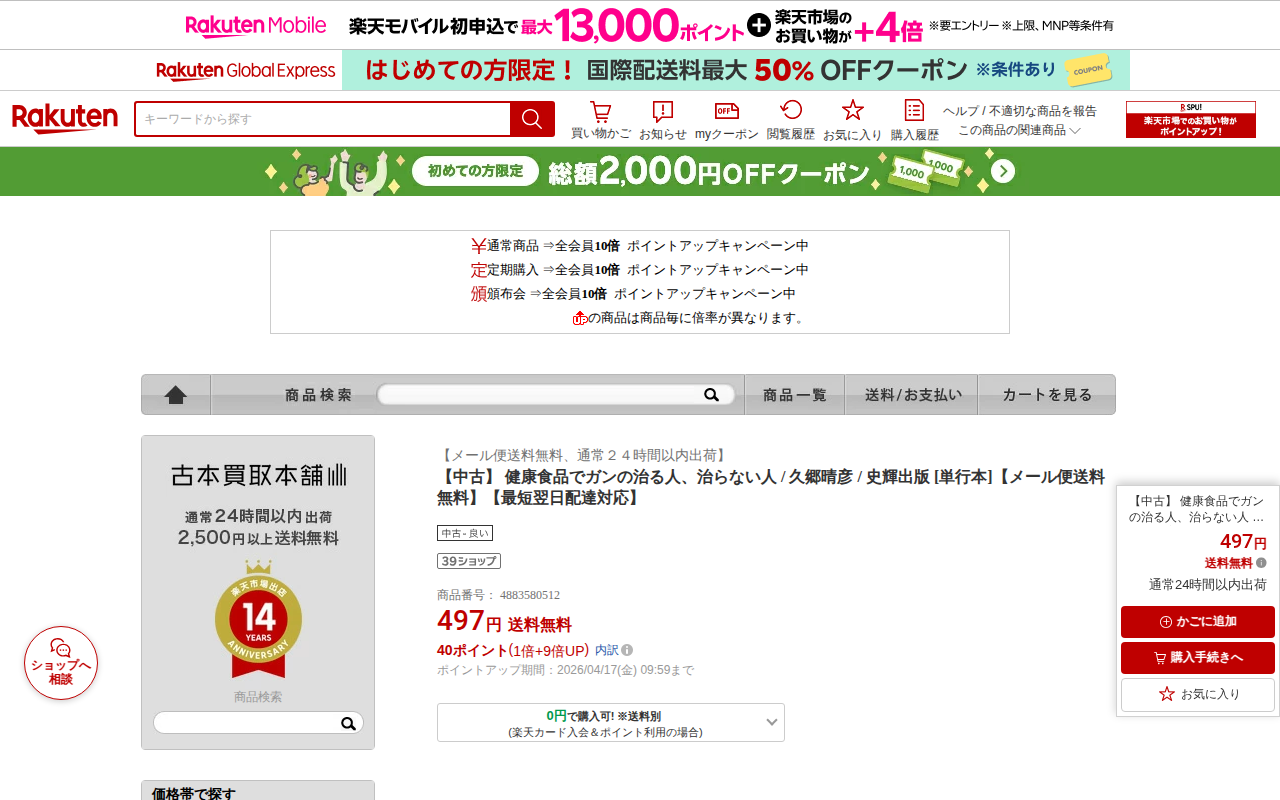Open favorites (お気に入り) star in header

(x=852, y=120)
